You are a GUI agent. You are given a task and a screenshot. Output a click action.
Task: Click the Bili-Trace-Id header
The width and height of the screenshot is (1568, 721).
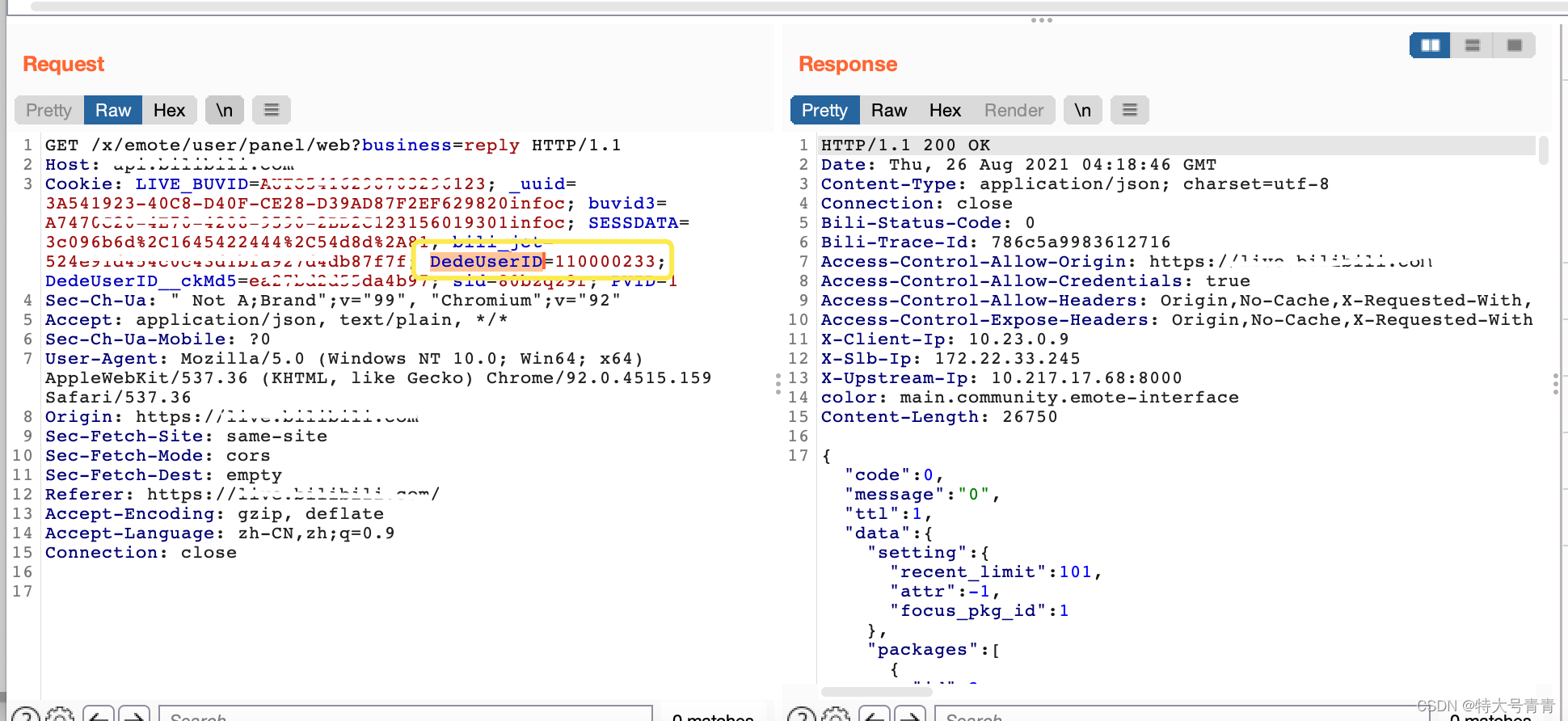click(996, 242)
